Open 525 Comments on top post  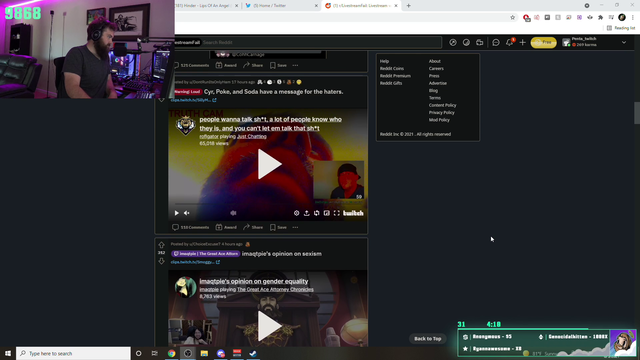191,65
